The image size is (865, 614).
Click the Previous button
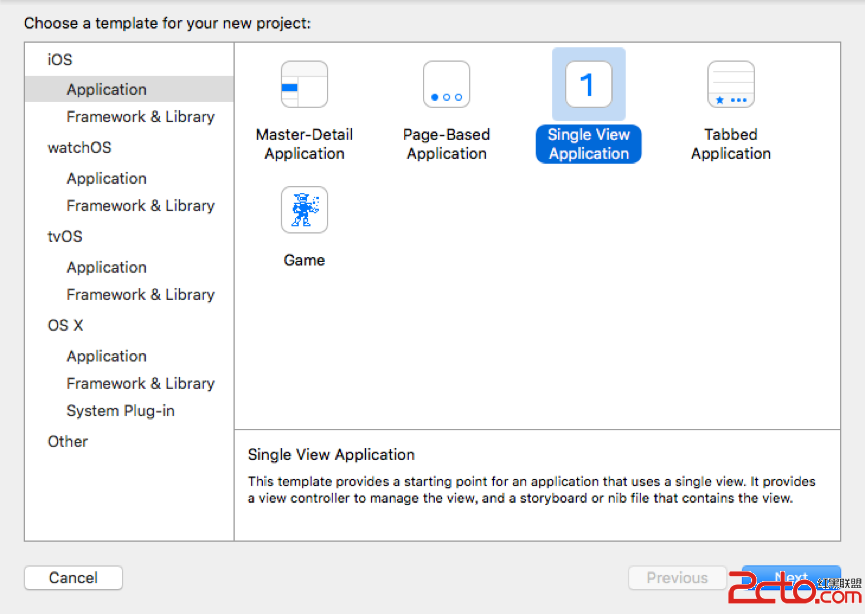[677, 577]
